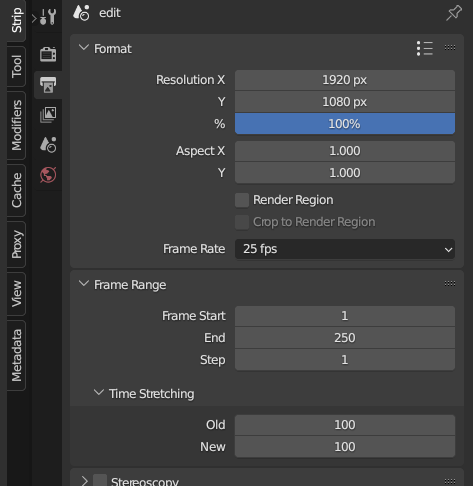Switch to the Cache tab
This screenshot has width=473, height=486.
coord(16,190)
